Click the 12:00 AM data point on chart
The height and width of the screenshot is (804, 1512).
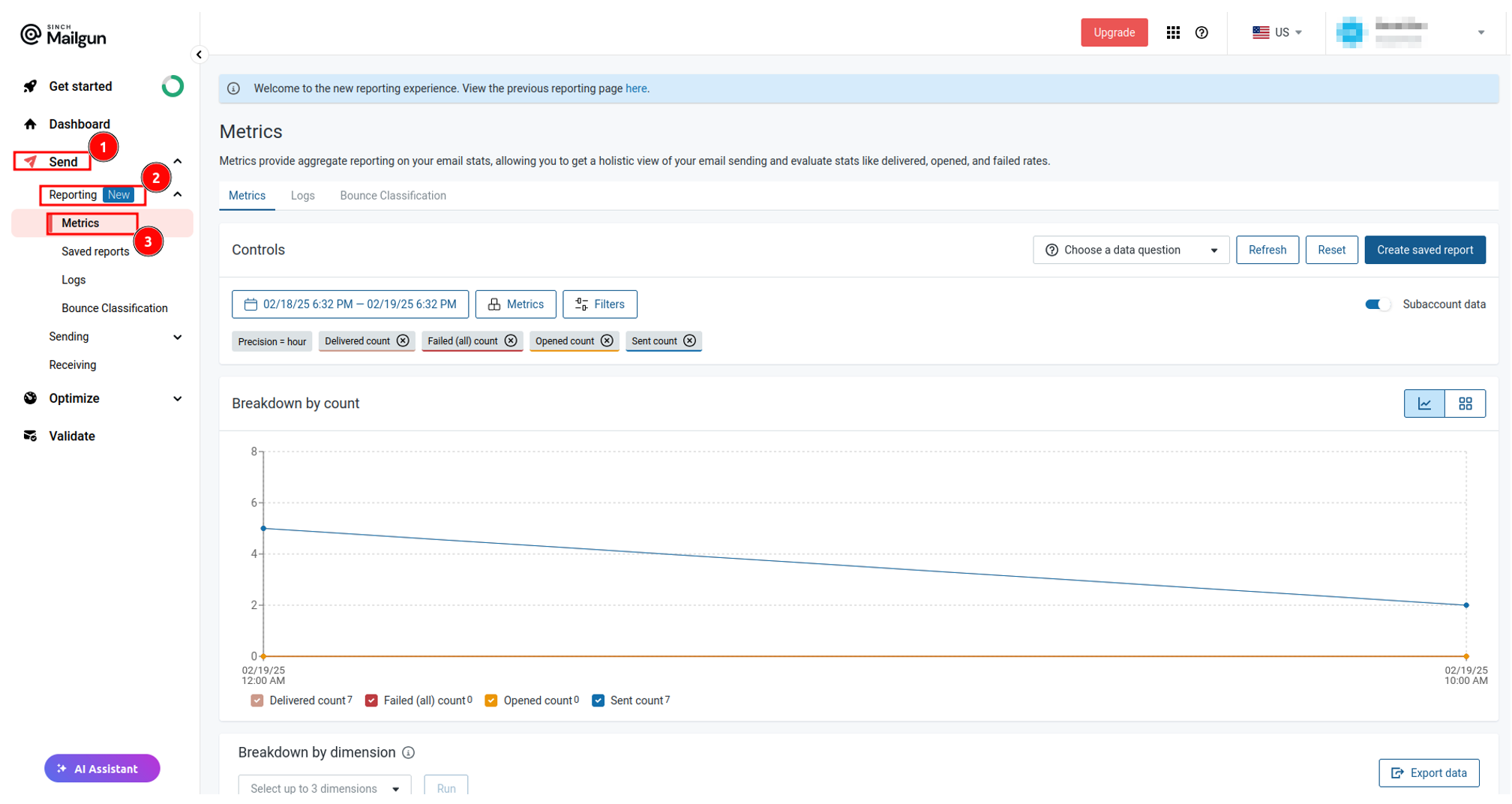click(263, 528)
